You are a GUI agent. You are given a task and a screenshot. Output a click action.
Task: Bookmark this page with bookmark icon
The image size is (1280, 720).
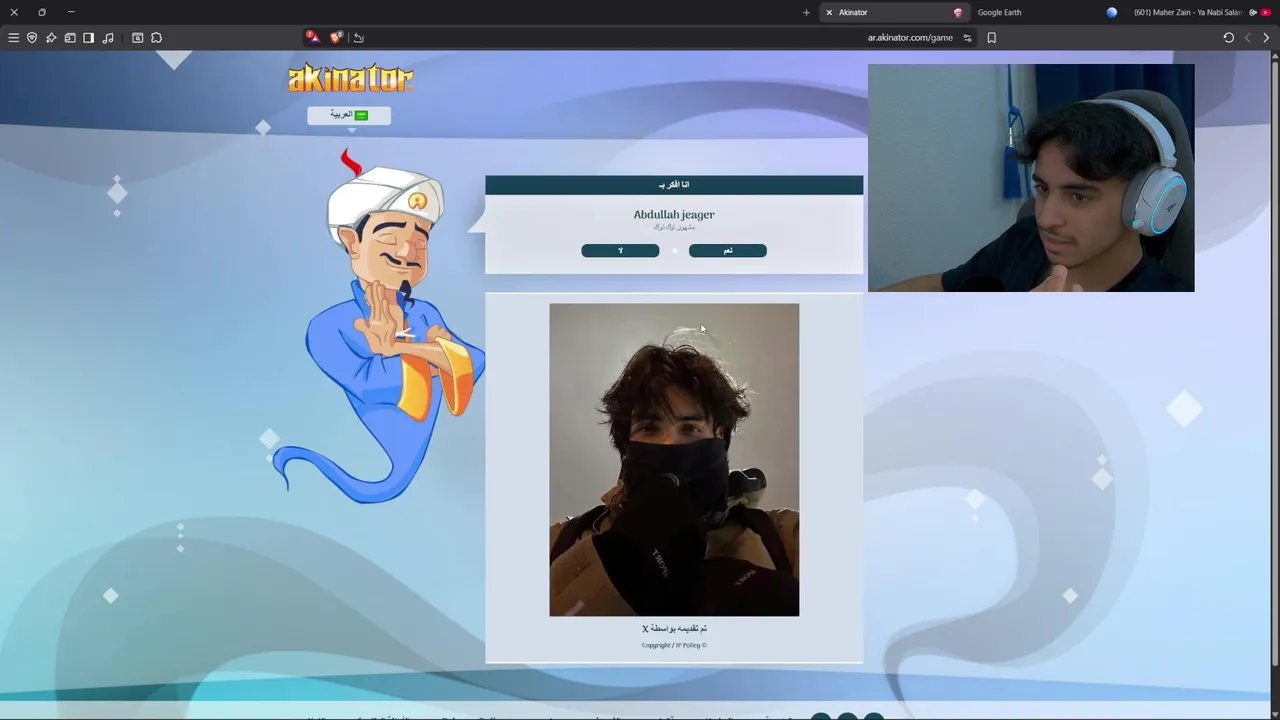coord(991,38)
